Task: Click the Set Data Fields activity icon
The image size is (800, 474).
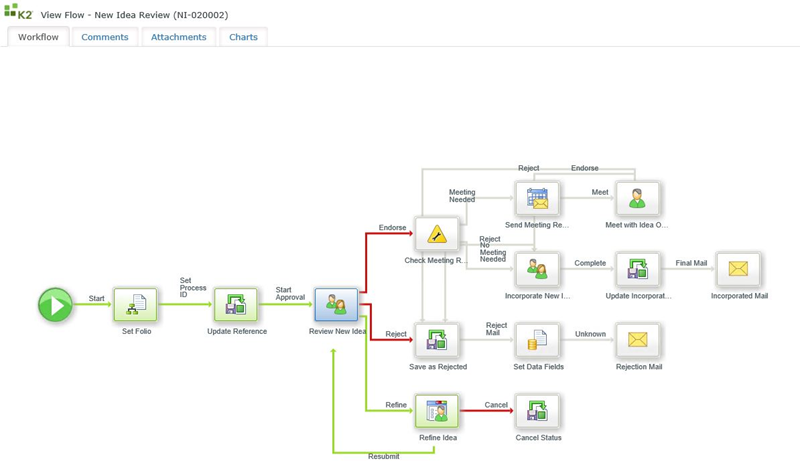Action: [x=538, y=340]
